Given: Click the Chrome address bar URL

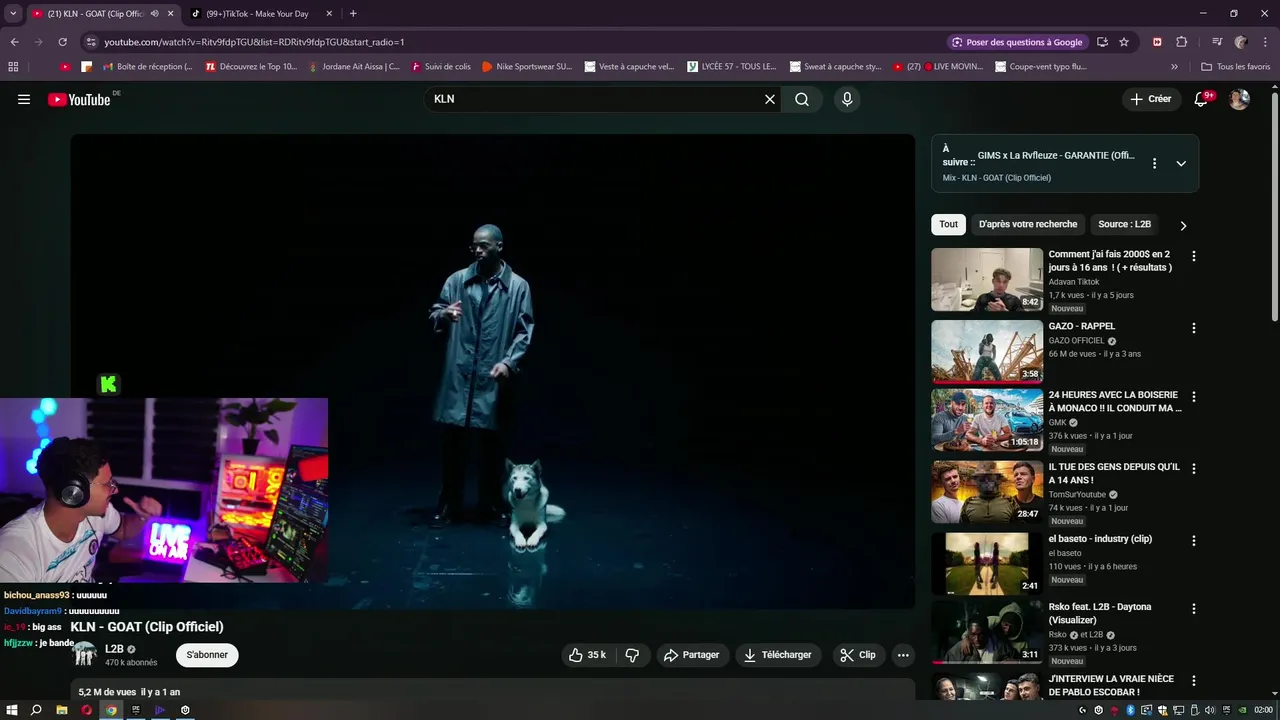Looking at the screenshot, I should click(254, 42).
